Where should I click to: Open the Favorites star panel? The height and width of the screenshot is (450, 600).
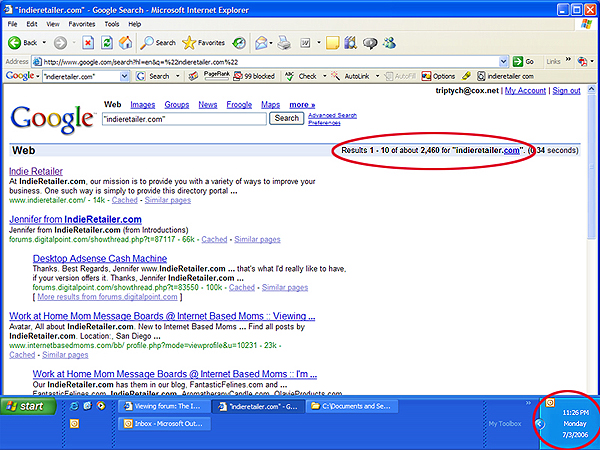(203, 43)
